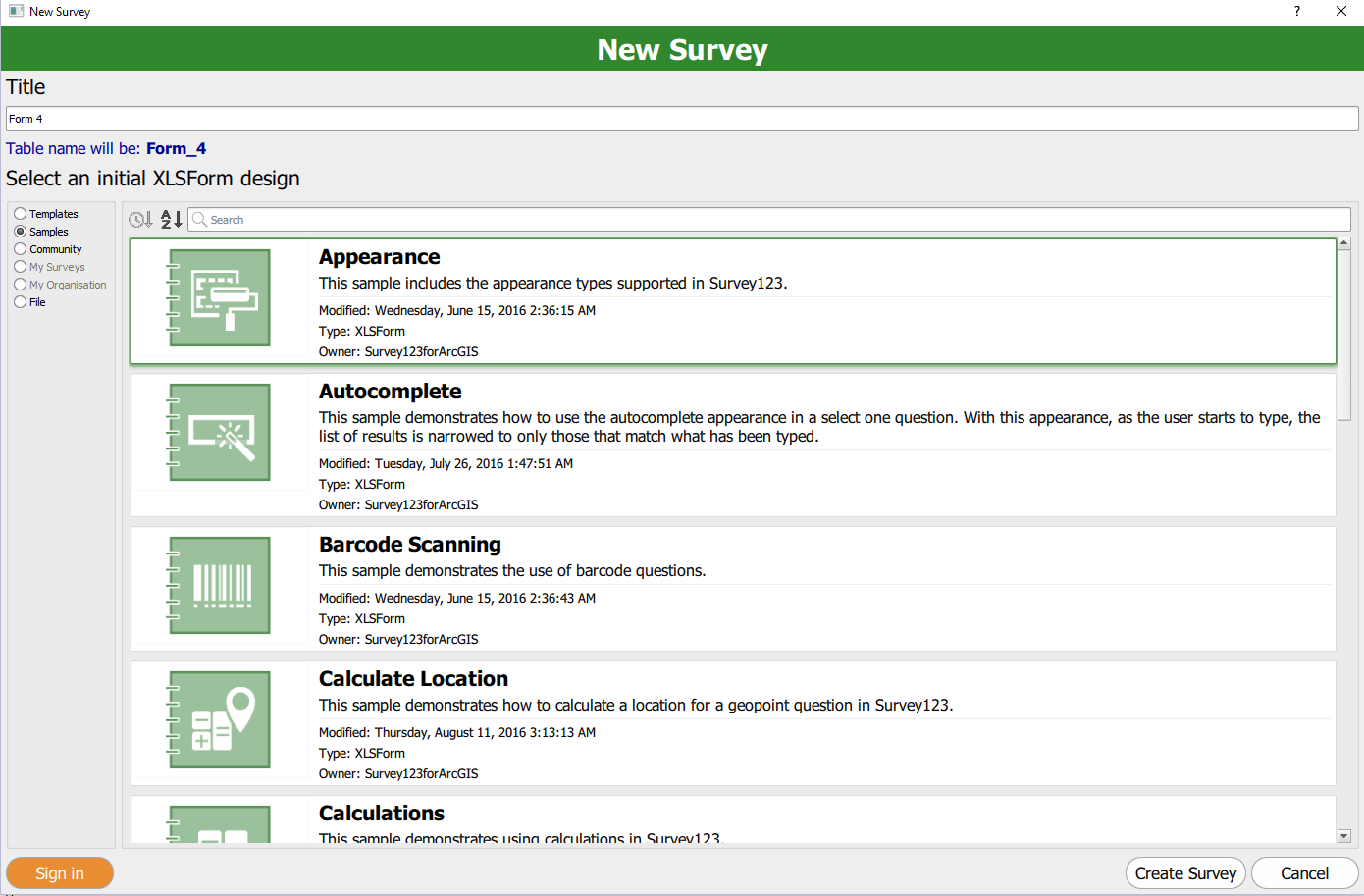Click the survey Title text field
1364x896 pixels.
(682, 119)
